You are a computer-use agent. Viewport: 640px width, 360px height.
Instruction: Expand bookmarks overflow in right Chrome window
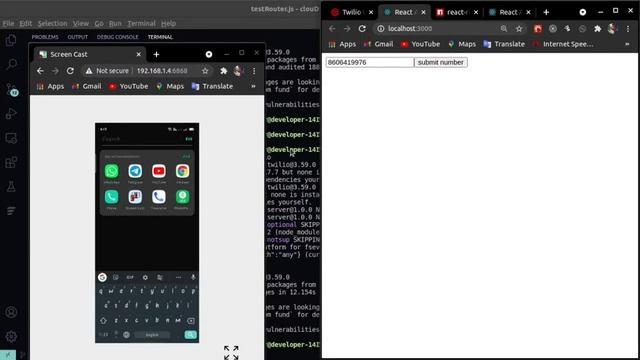pyautogui.click(x=627, y=44)
